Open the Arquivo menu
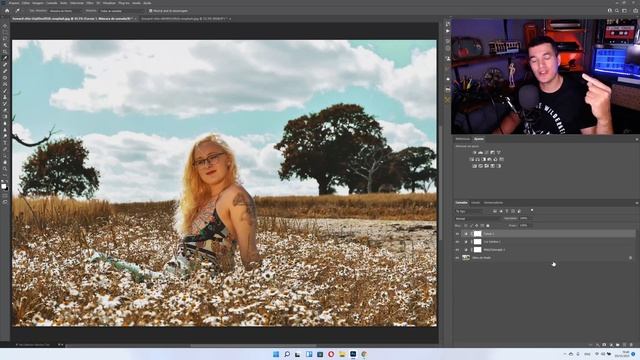 pos(13,3)
